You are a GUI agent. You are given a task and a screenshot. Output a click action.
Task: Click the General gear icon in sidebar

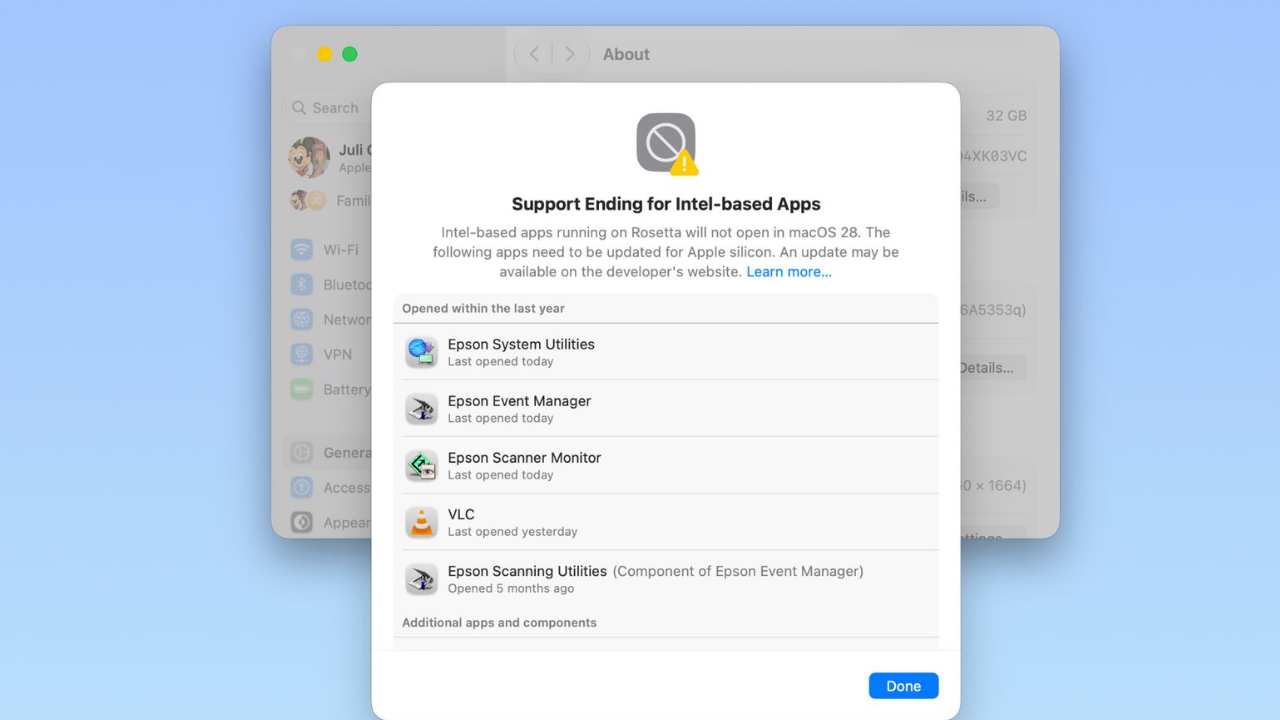301,452
